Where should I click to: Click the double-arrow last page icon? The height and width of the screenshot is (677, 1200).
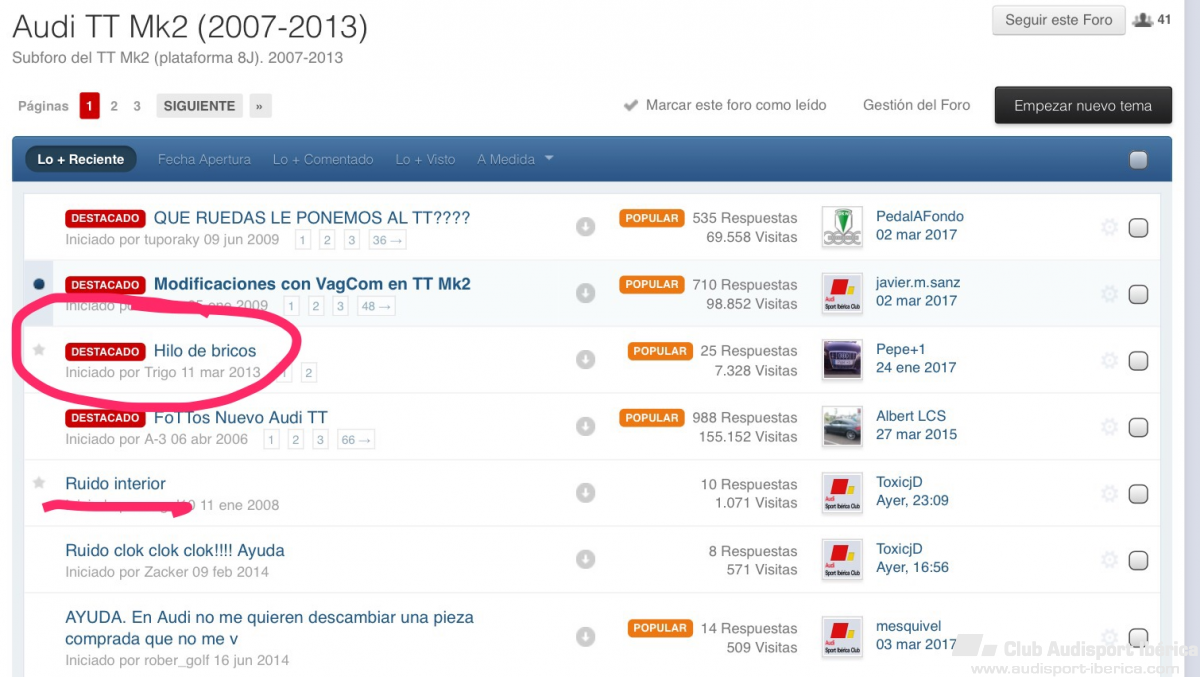click(259, 106)
